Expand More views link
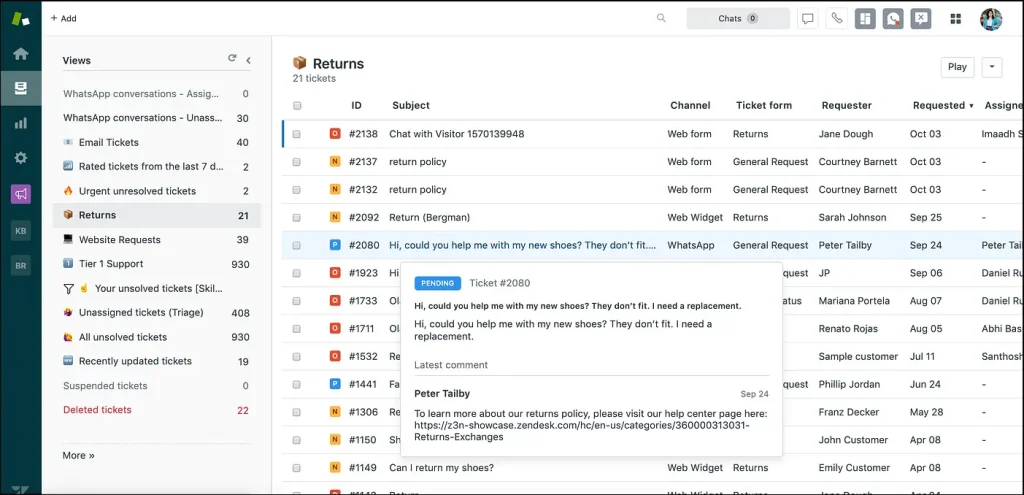The width and height of the screenshot is (1024, 495). [78, 455]
